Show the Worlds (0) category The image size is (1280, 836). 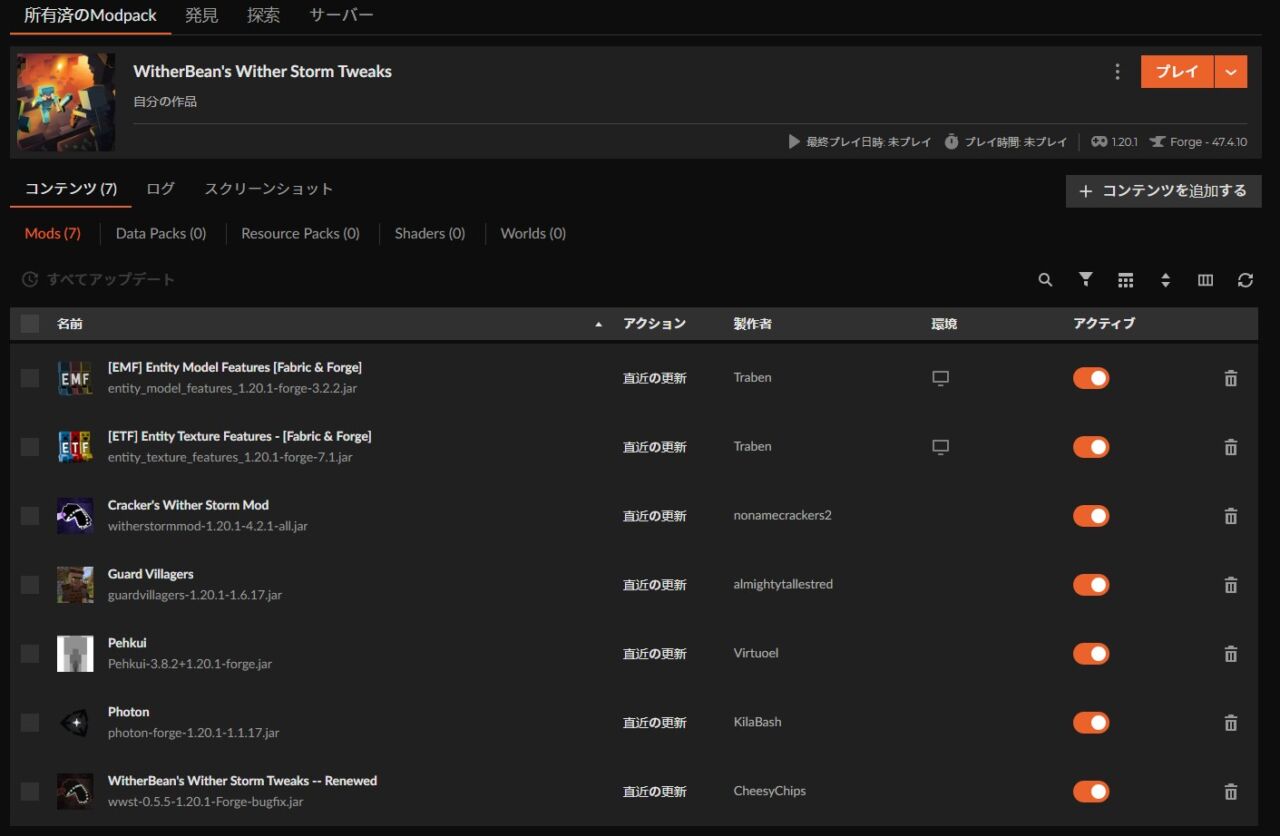[533, 233]
